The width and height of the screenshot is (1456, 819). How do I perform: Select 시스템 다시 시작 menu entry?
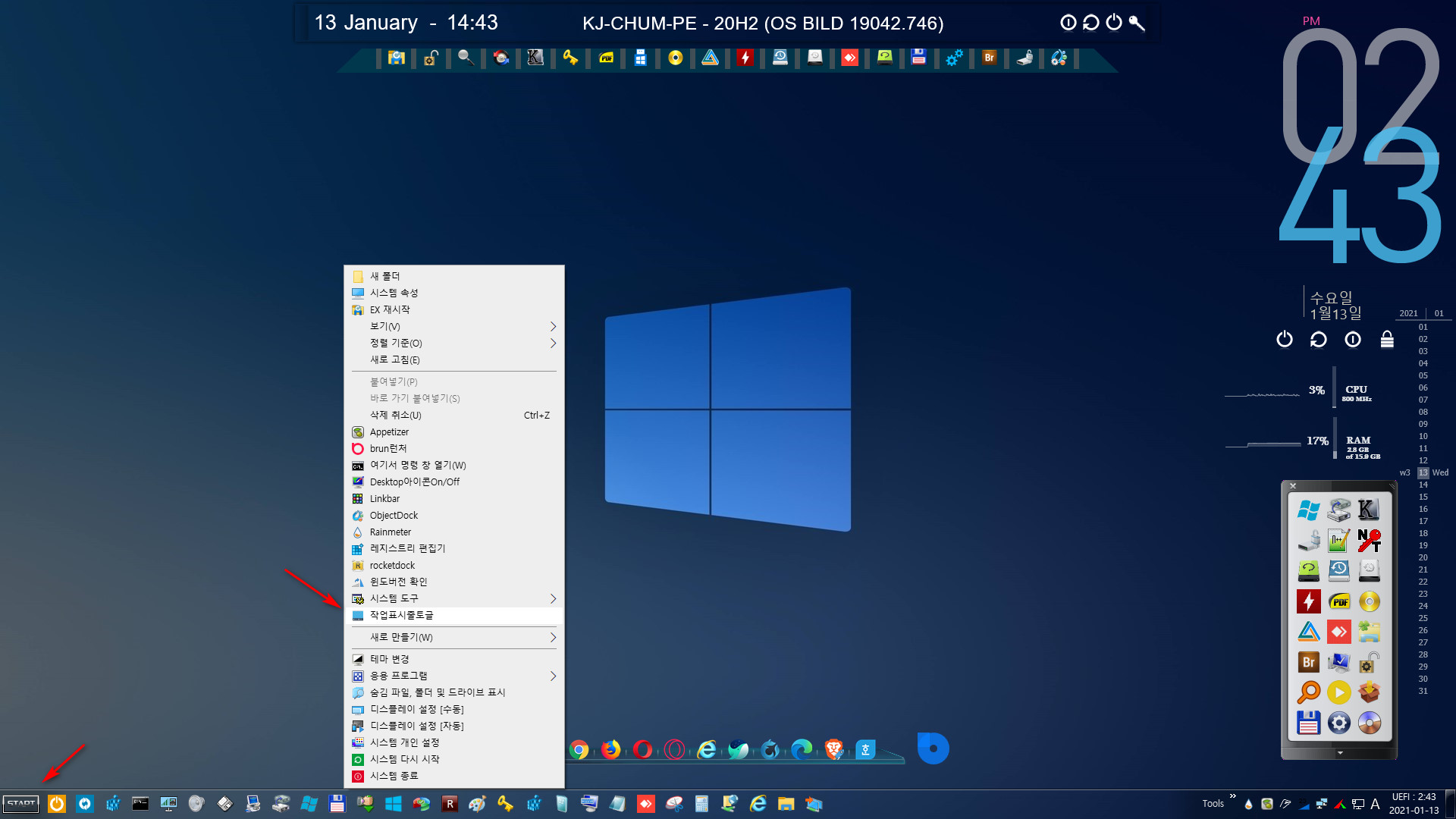(x=454, y=759)
